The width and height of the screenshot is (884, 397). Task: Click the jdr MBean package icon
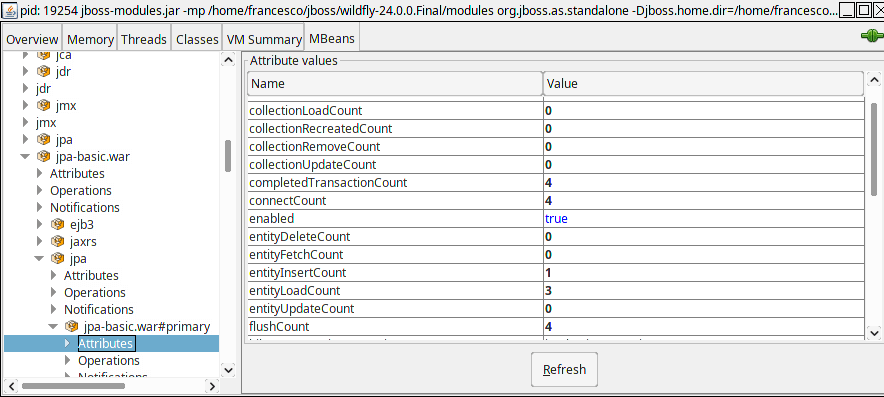(x=43, y=72)
